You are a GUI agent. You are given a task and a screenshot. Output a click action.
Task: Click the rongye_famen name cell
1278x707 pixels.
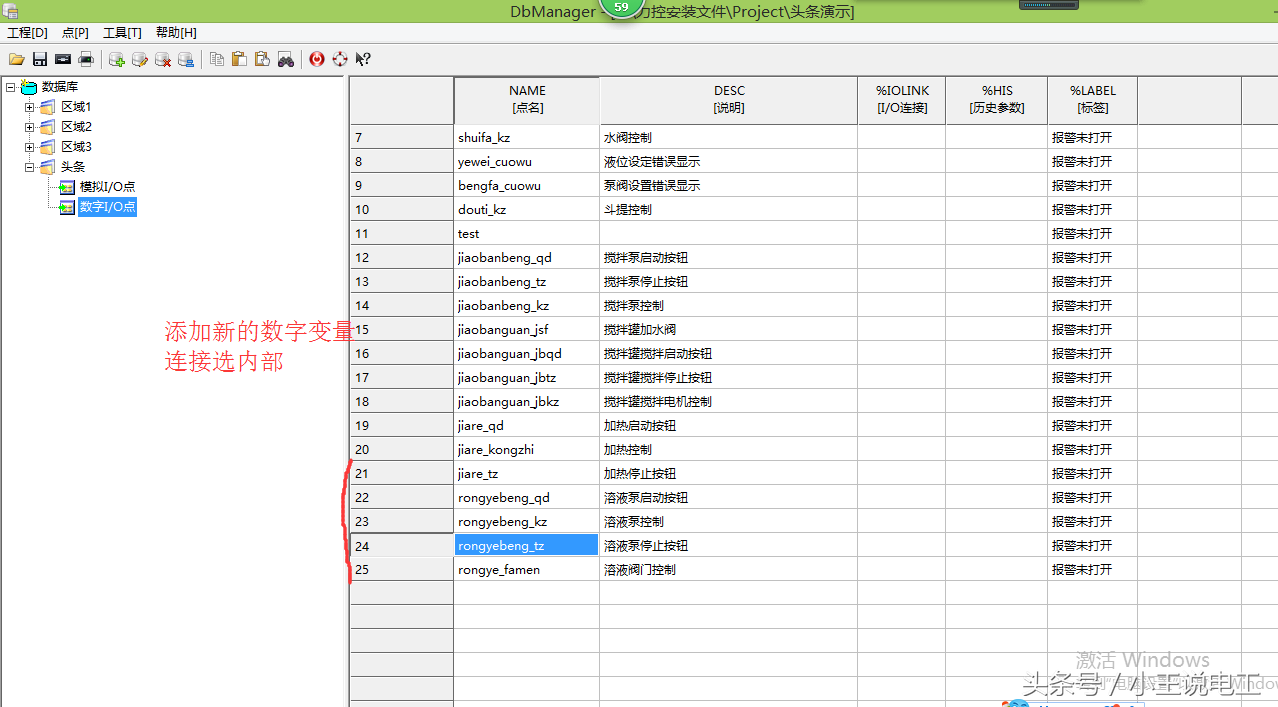click(x=527, y=569)
